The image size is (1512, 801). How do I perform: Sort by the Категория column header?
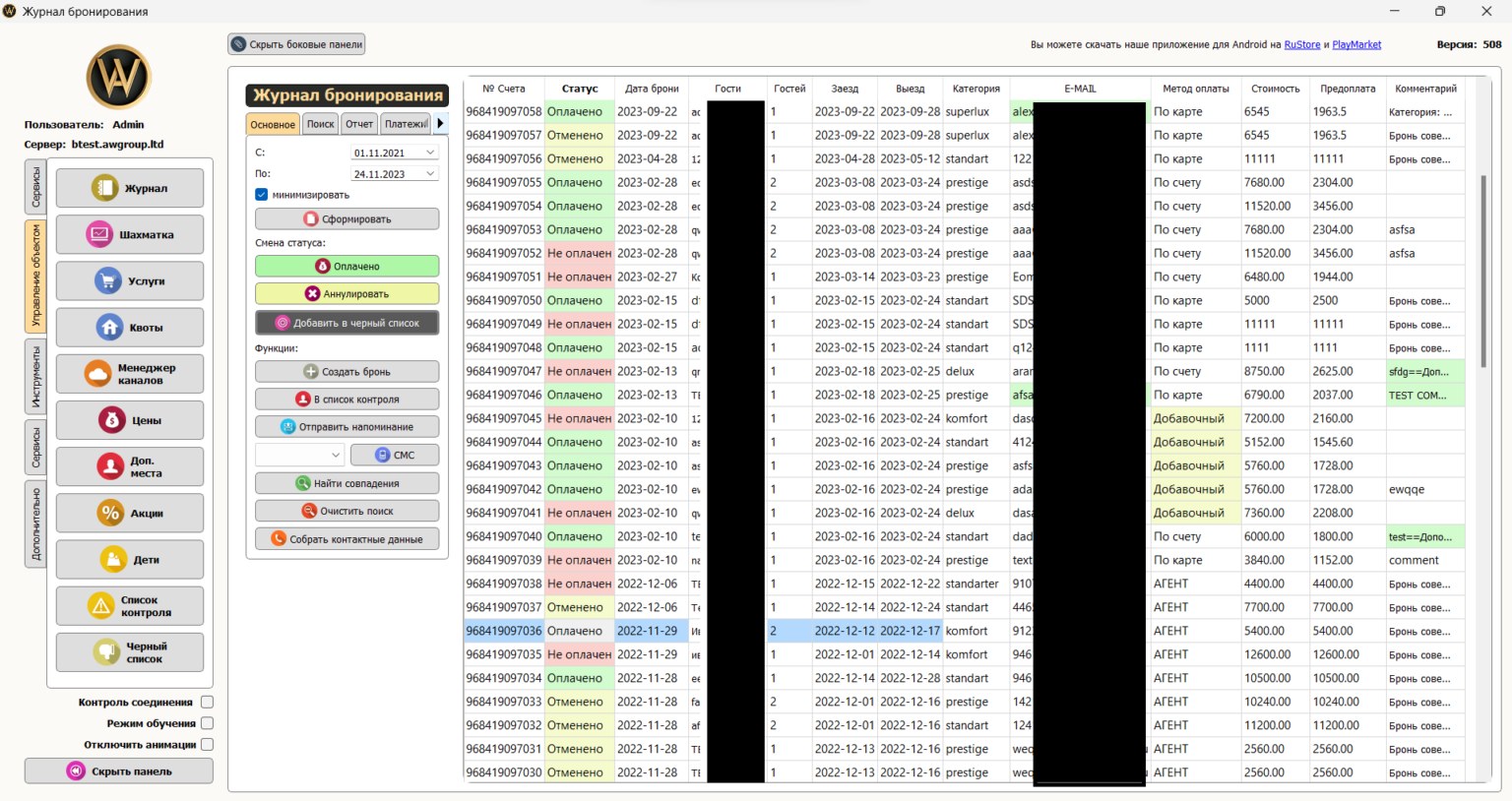click(976, 89)
